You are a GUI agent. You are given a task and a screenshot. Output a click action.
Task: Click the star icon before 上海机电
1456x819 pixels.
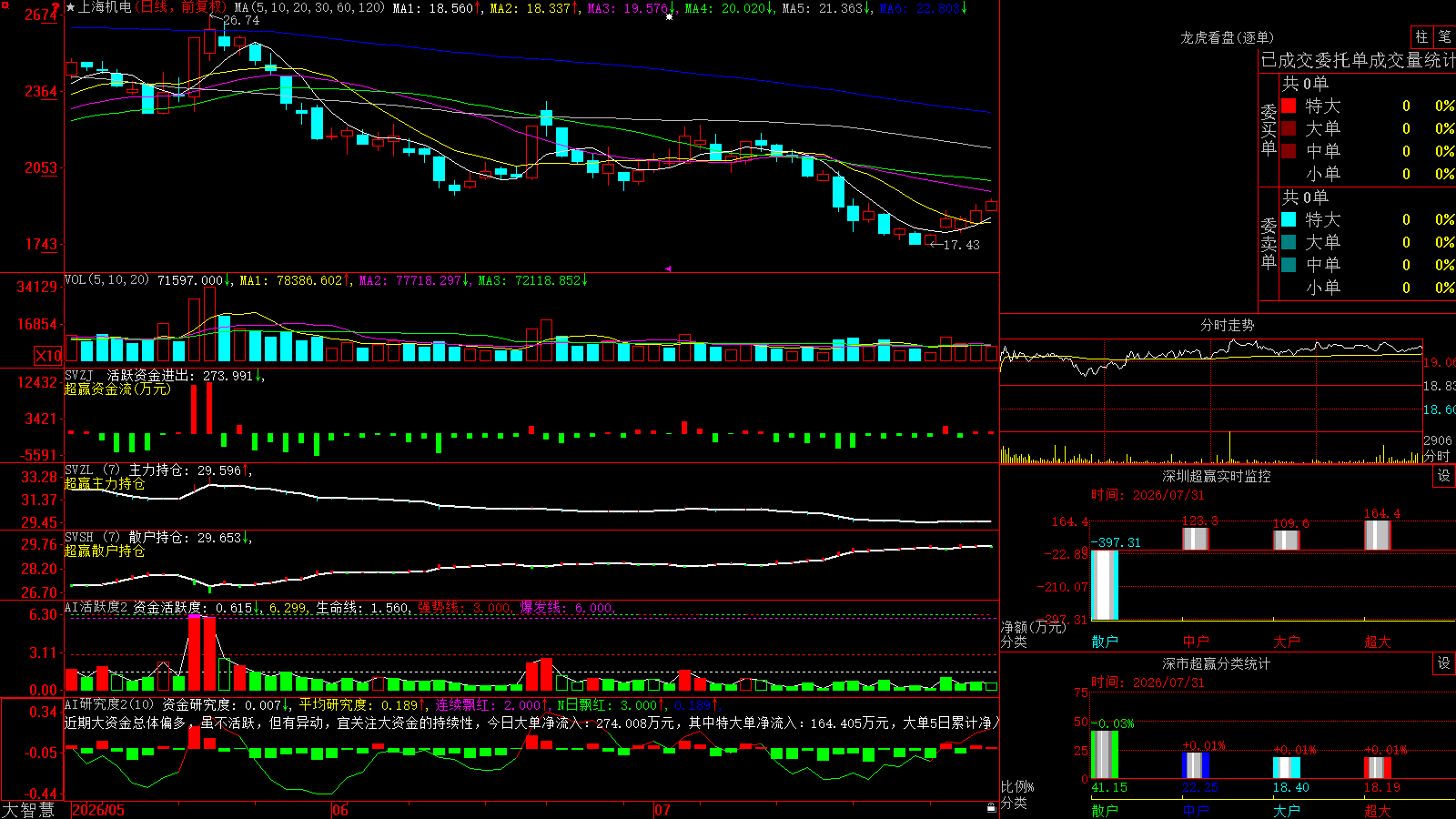(x=70, y=7)
